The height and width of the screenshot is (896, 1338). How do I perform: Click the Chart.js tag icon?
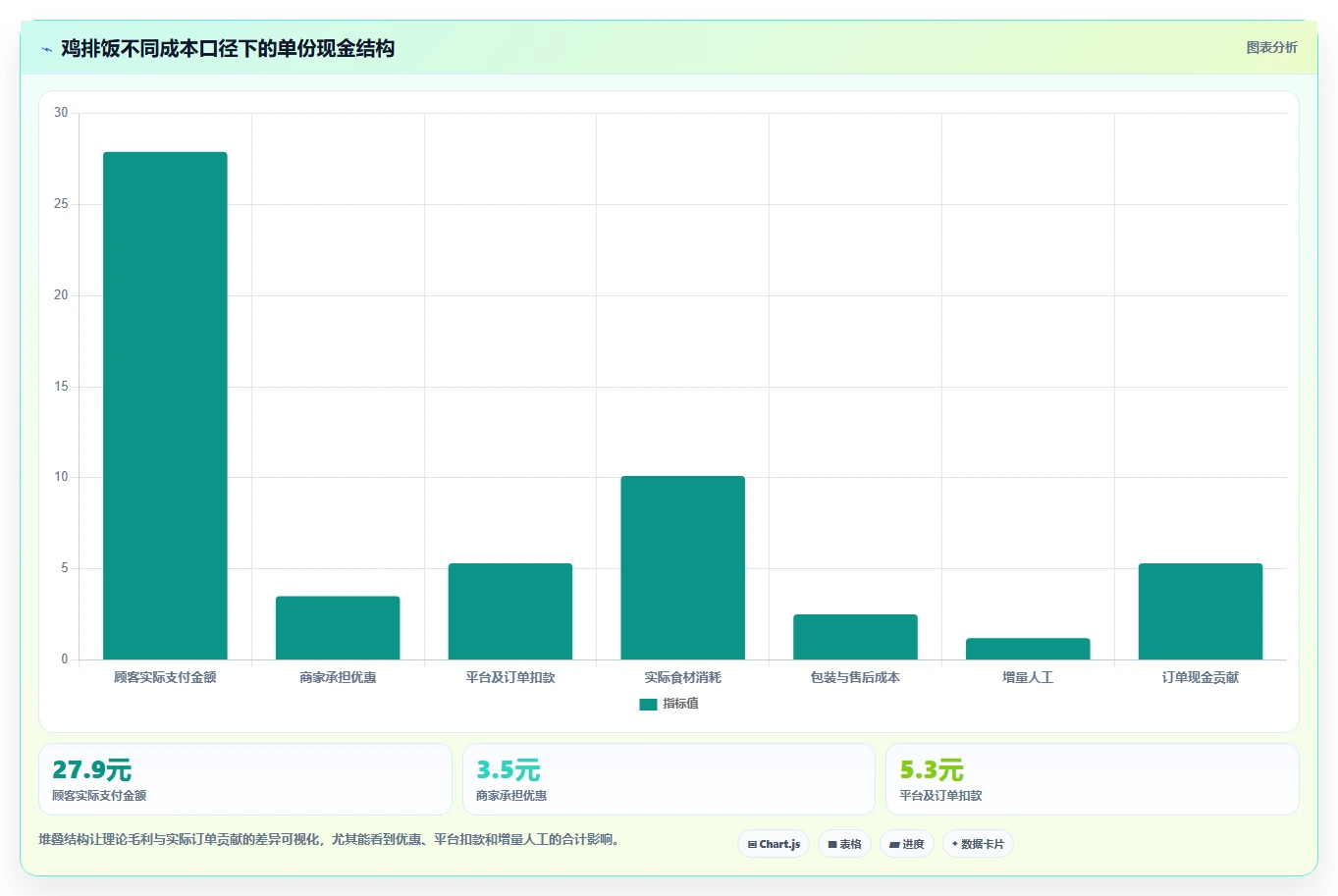tap(752, 844)
